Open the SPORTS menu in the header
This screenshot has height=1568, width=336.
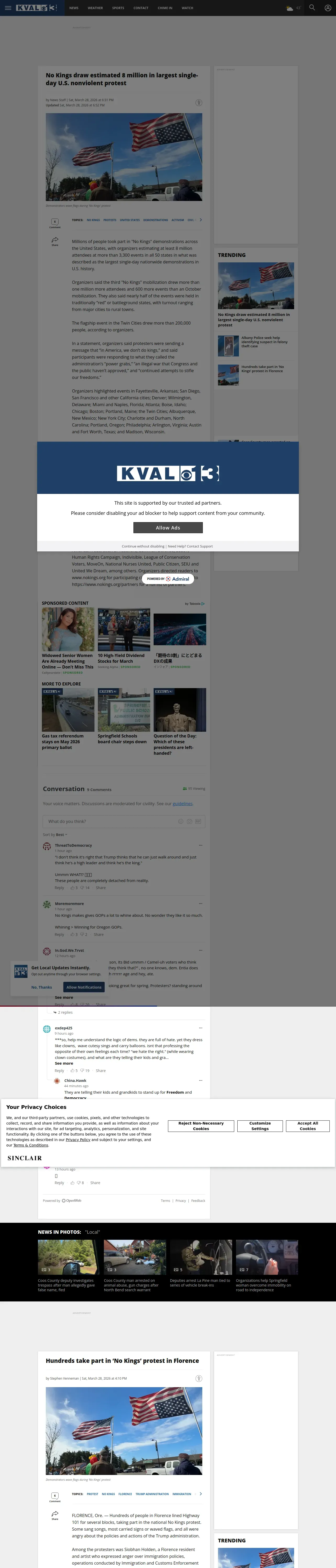coord(118,8)
